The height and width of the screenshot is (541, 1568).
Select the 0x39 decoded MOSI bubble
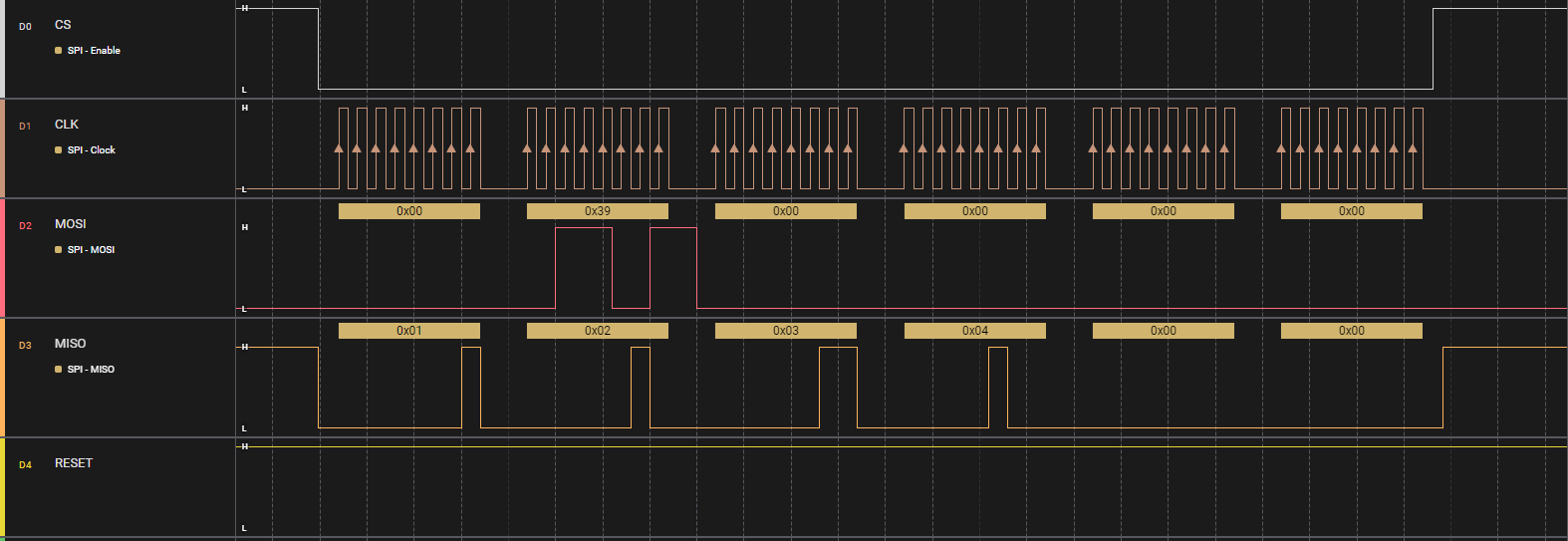coord(598,211)
